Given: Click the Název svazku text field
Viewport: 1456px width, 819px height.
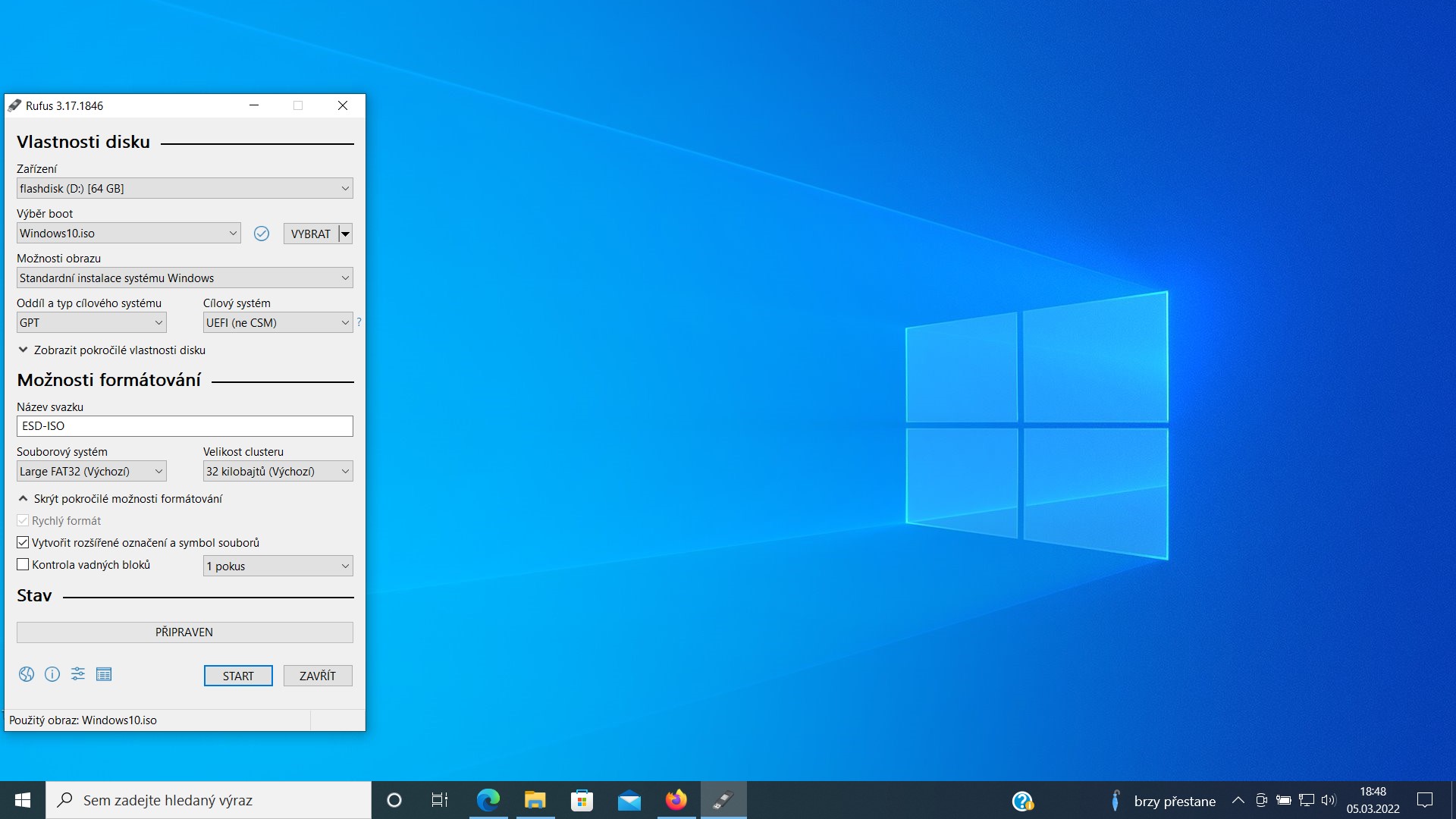Looking at the screenshot, I should (184, 426).
